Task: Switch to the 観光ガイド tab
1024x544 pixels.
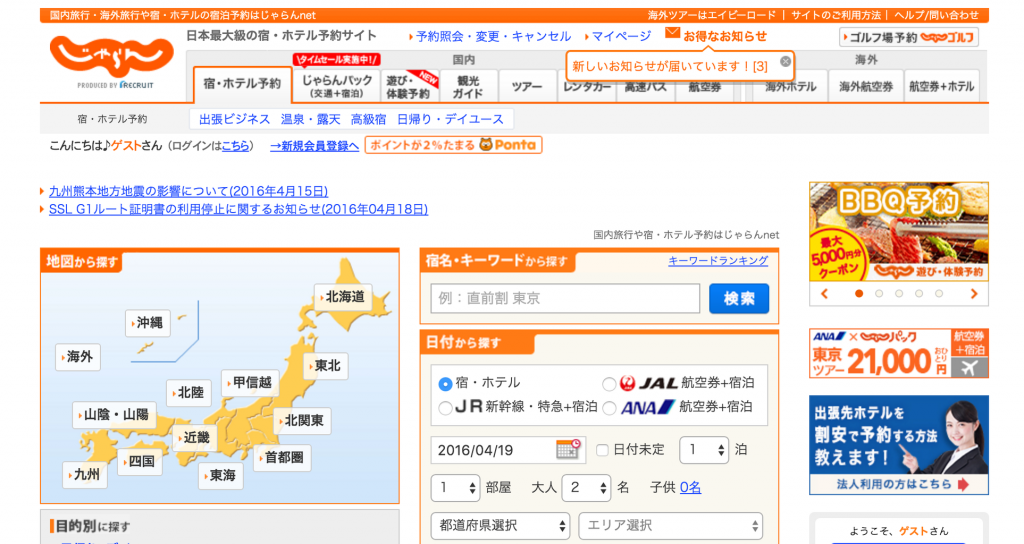Action: point(468,86)
